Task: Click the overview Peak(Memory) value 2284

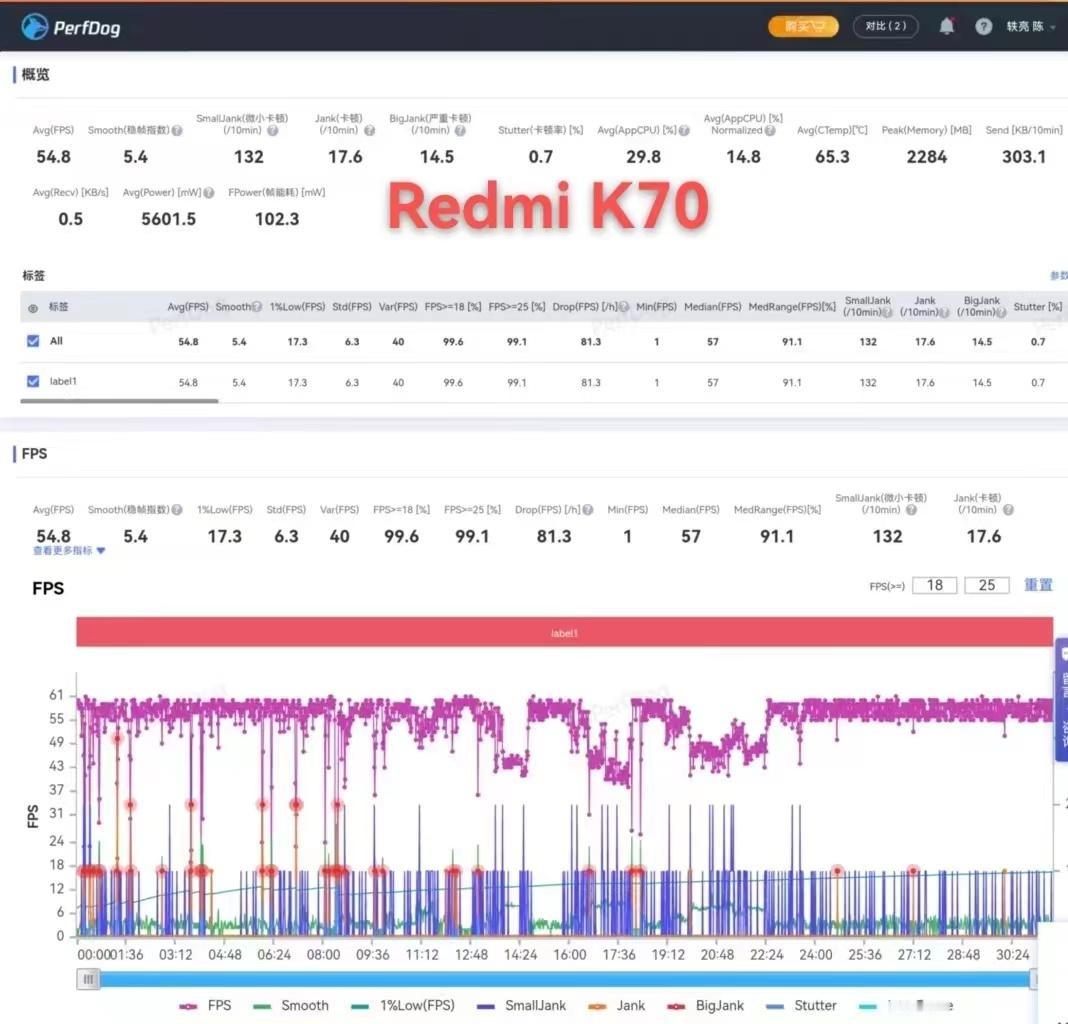Action: pyautogui.click(x=926, y=157)
